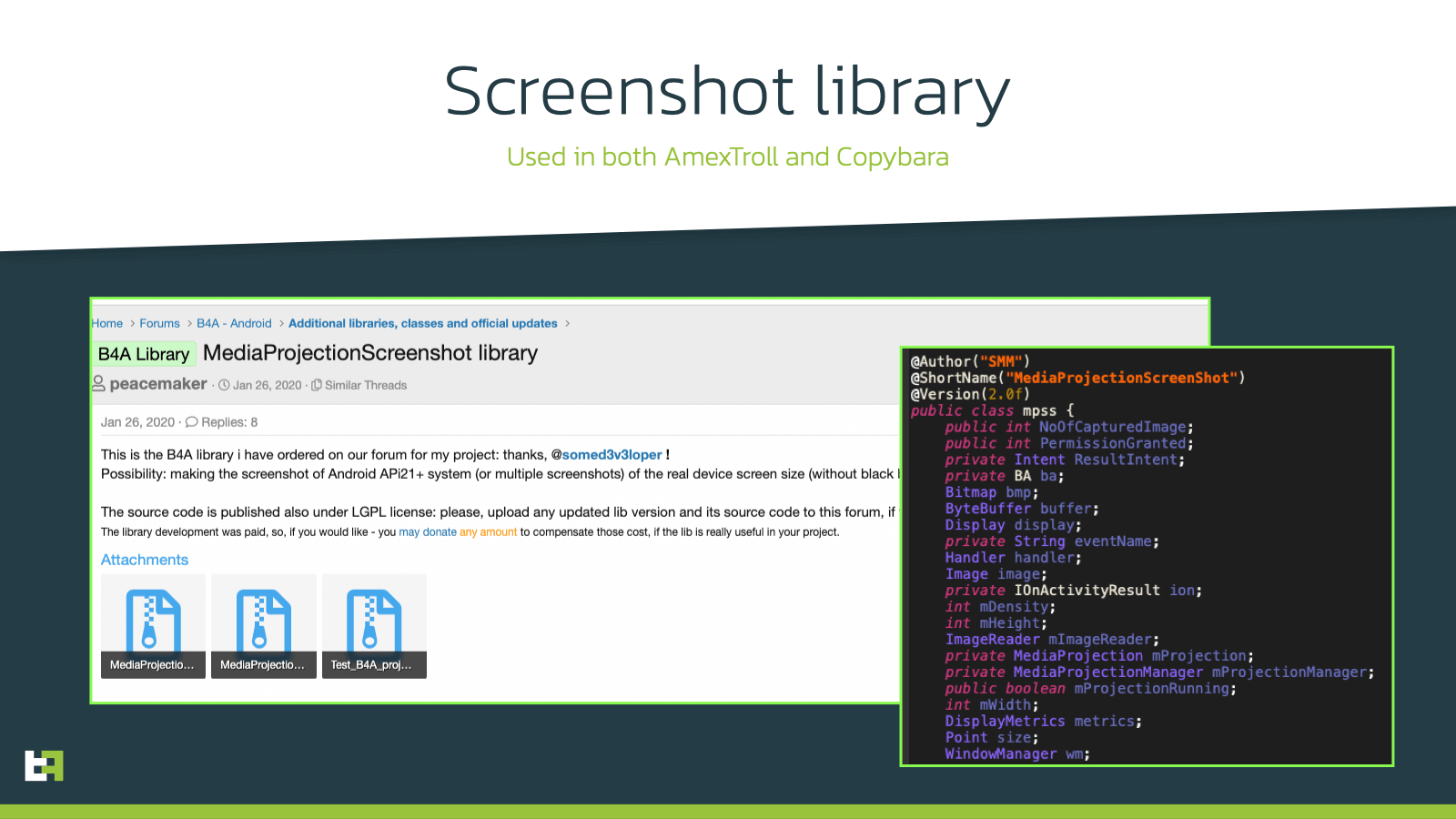Click the clock icon before Jan 26, 2020
1456x819 pixels.
pyautogui.click(x=224, y=385)
